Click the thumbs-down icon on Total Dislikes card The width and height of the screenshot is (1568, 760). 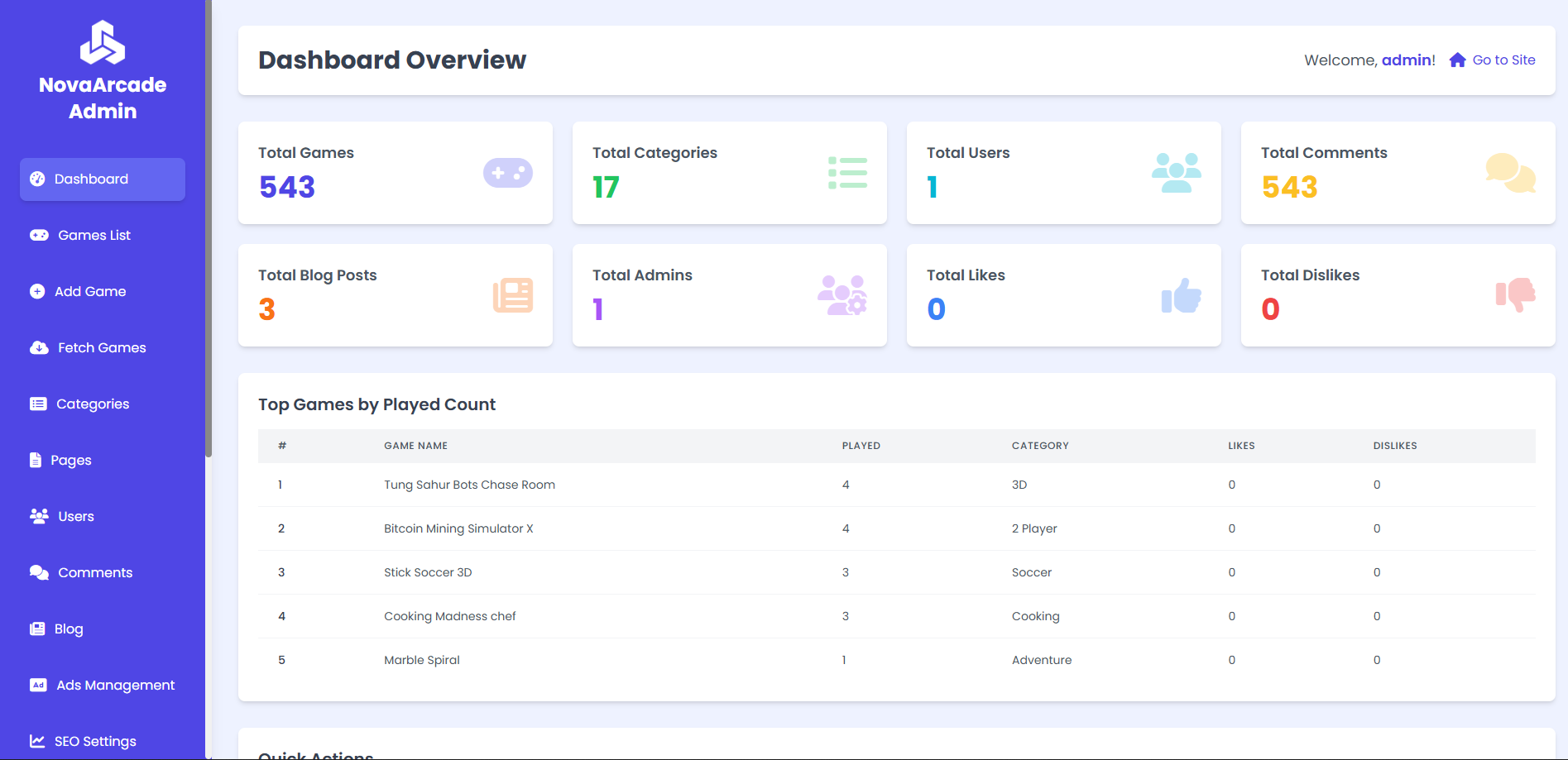click(x=1515, y=295)
